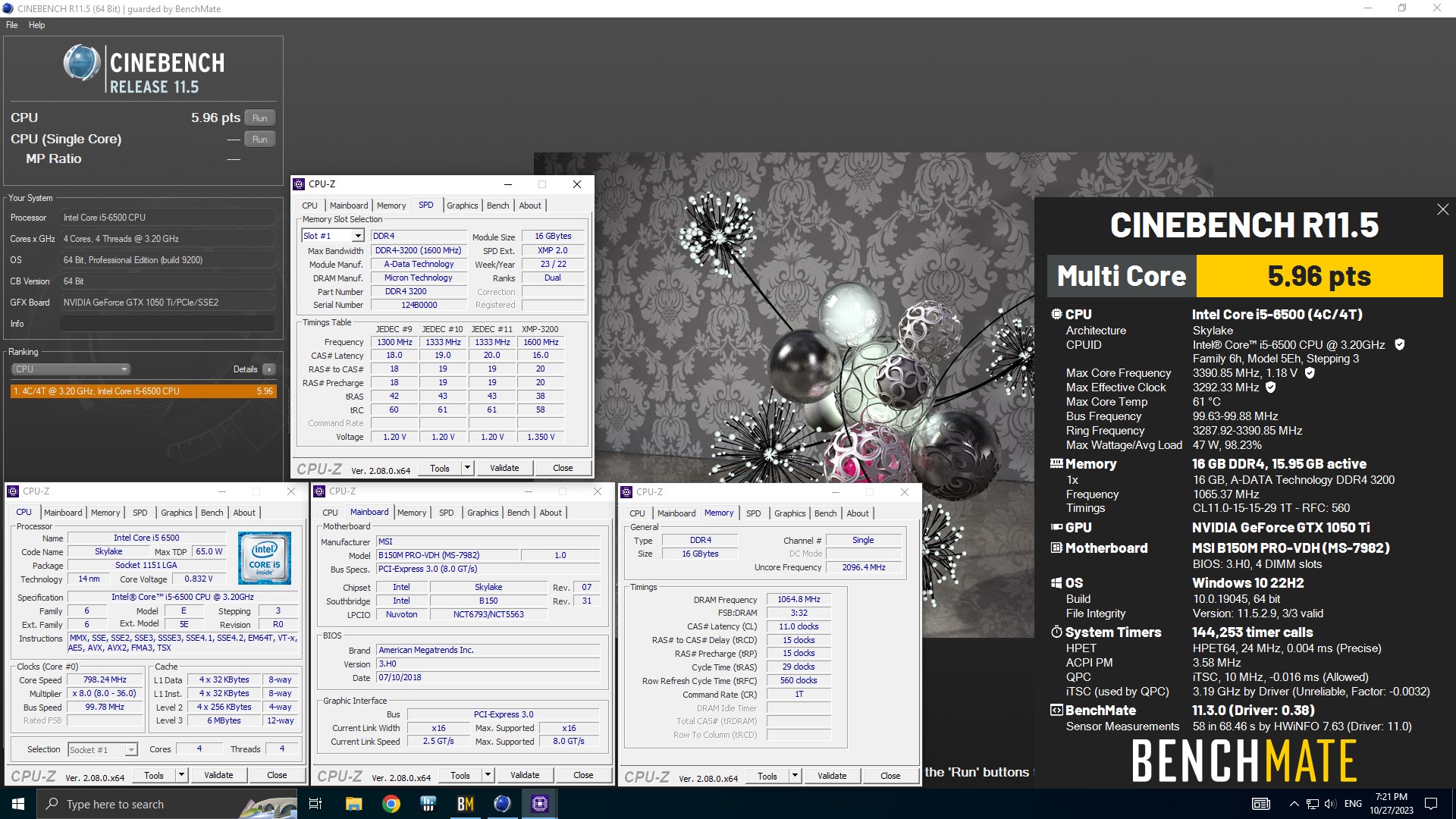Click the 798.24 MHz Core Speed value
1456x819 pixels.
105,679
